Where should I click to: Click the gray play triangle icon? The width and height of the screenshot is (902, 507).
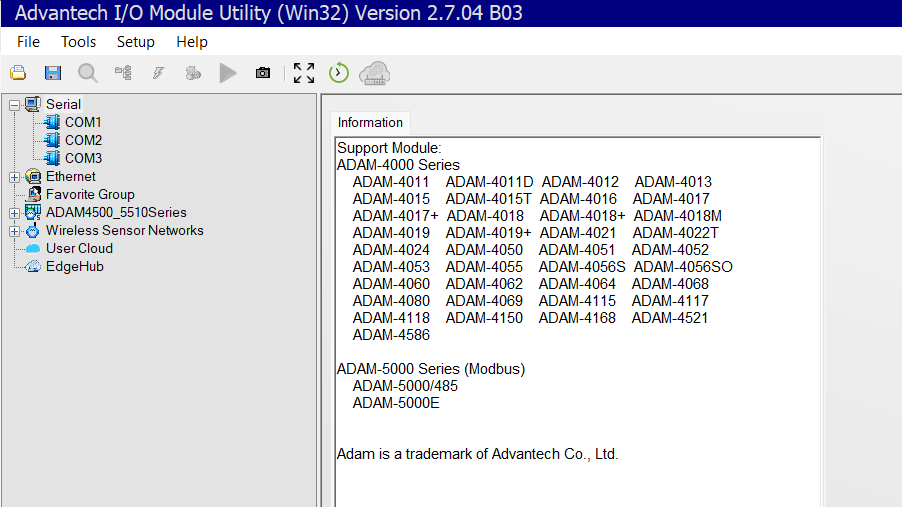[228, 73]
